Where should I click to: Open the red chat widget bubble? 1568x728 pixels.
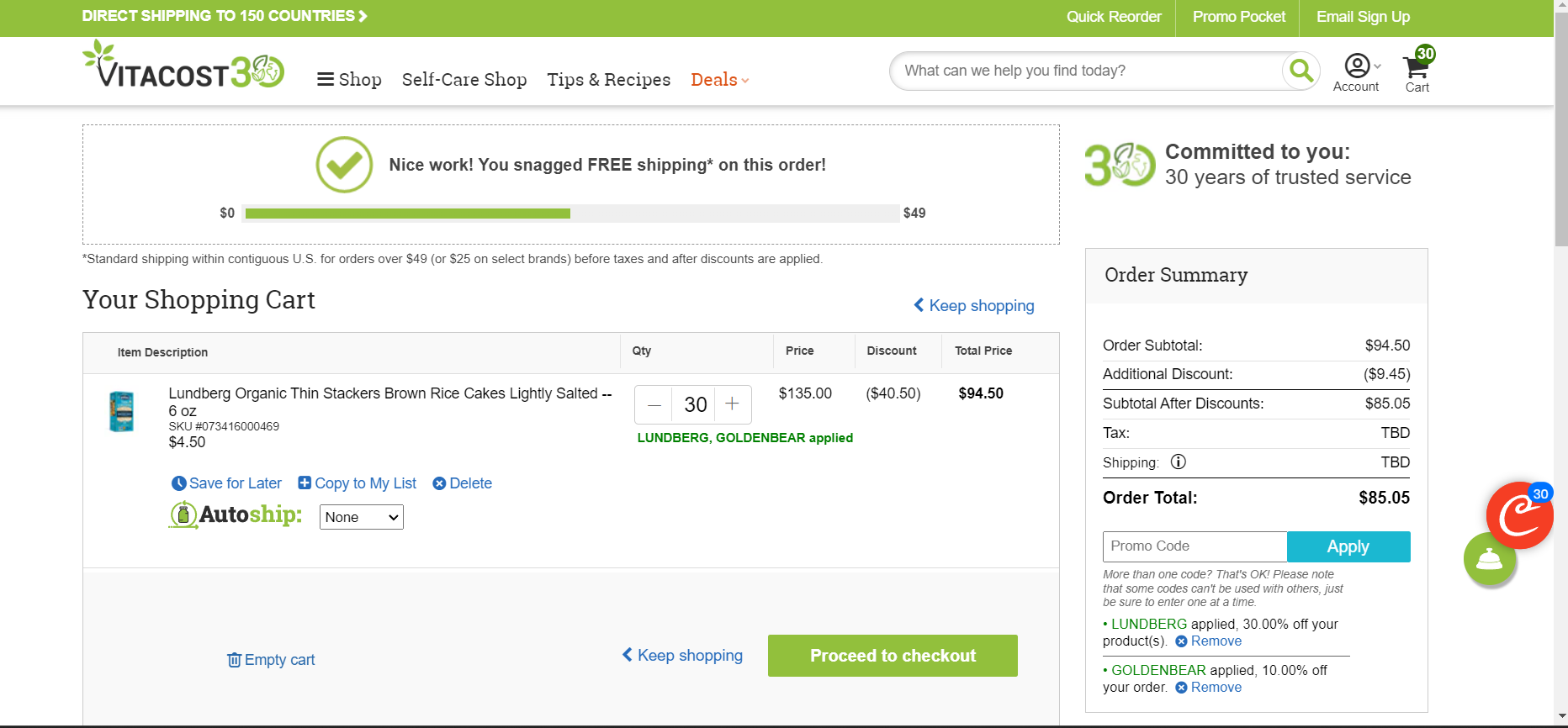pos(1519,515)
